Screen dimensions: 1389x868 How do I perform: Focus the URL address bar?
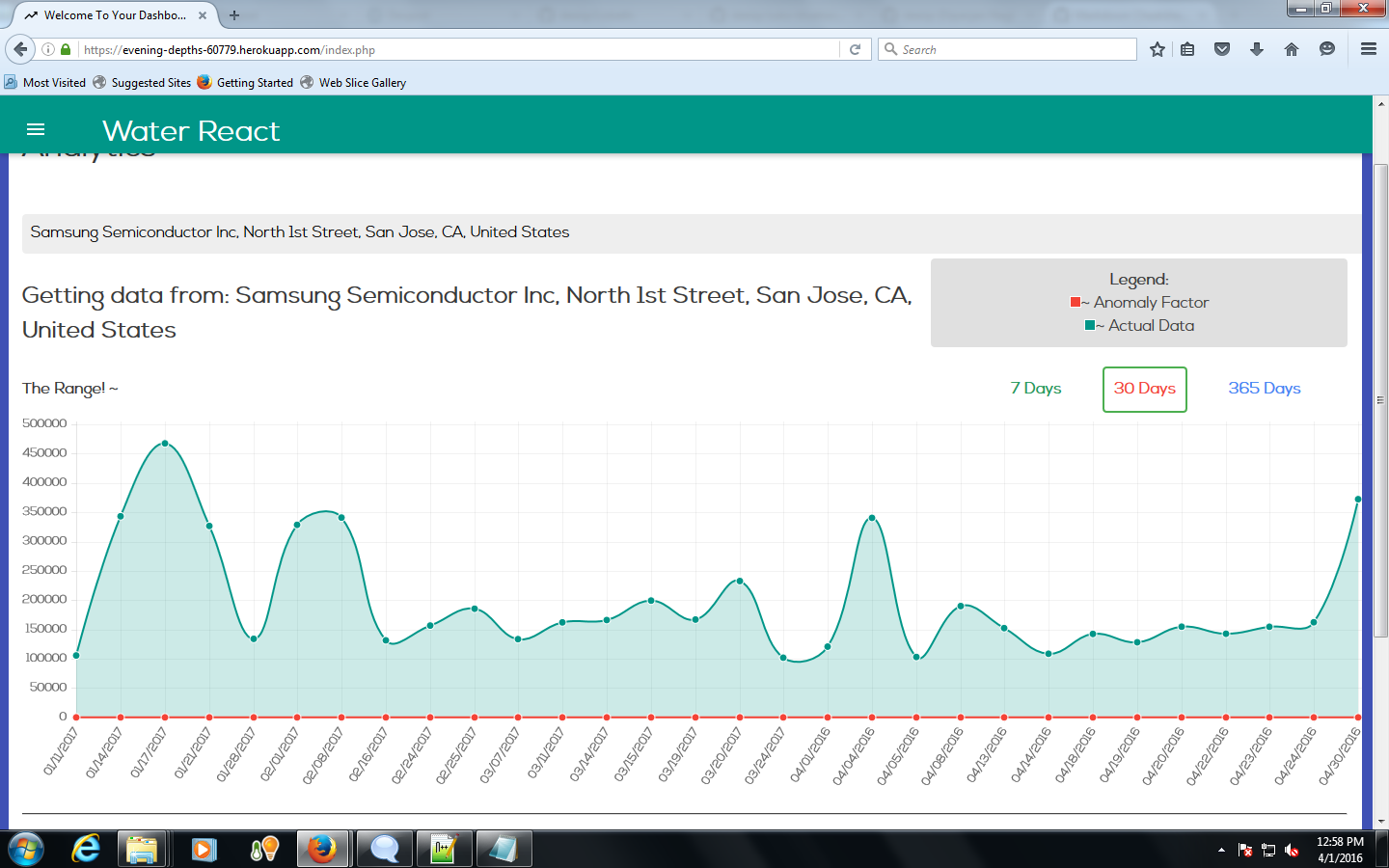pos(458,49)
